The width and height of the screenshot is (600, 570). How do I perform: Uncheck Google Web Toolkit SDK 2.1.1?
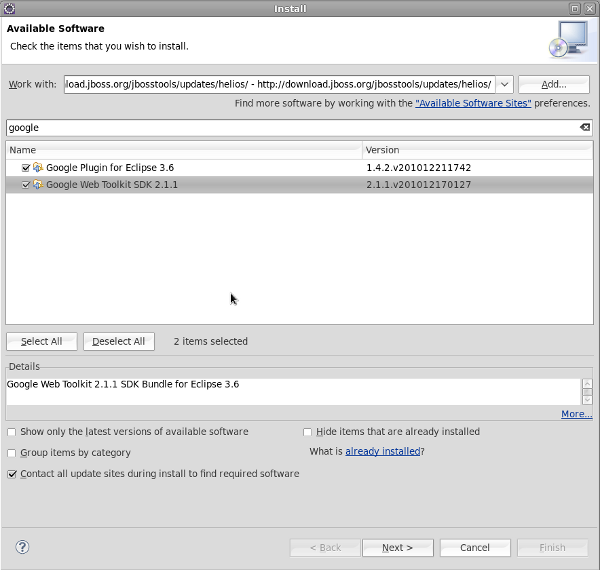click(26, 185)
